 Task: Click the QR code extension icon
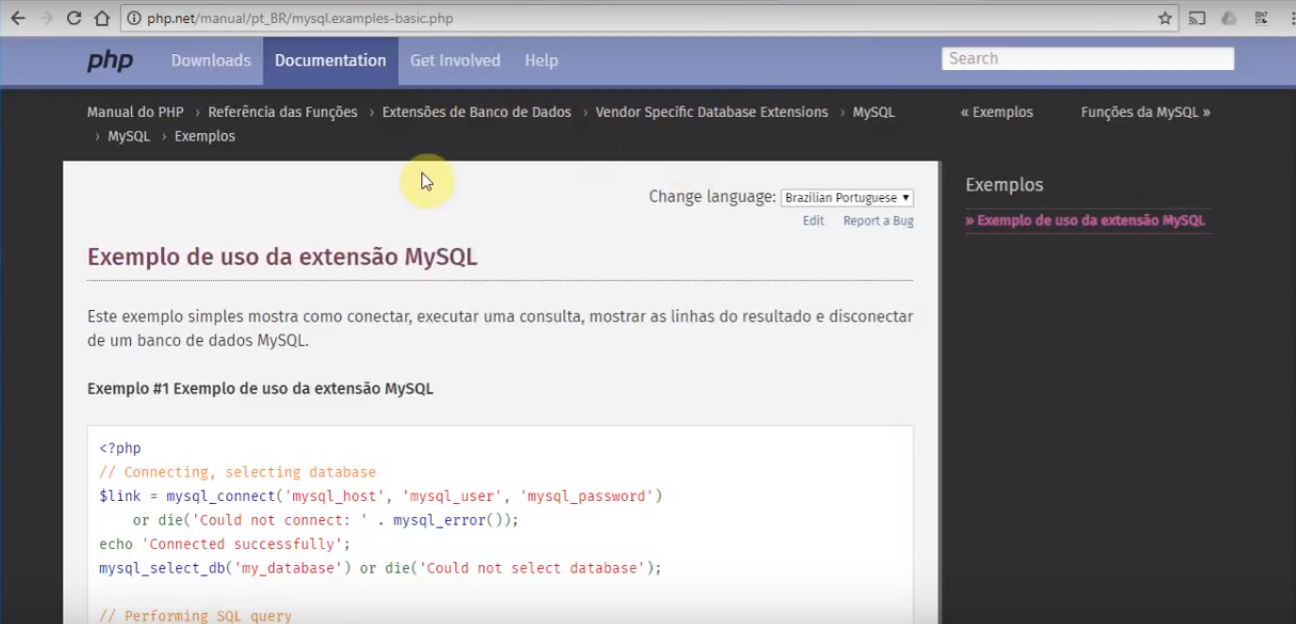click(1260, 18)
